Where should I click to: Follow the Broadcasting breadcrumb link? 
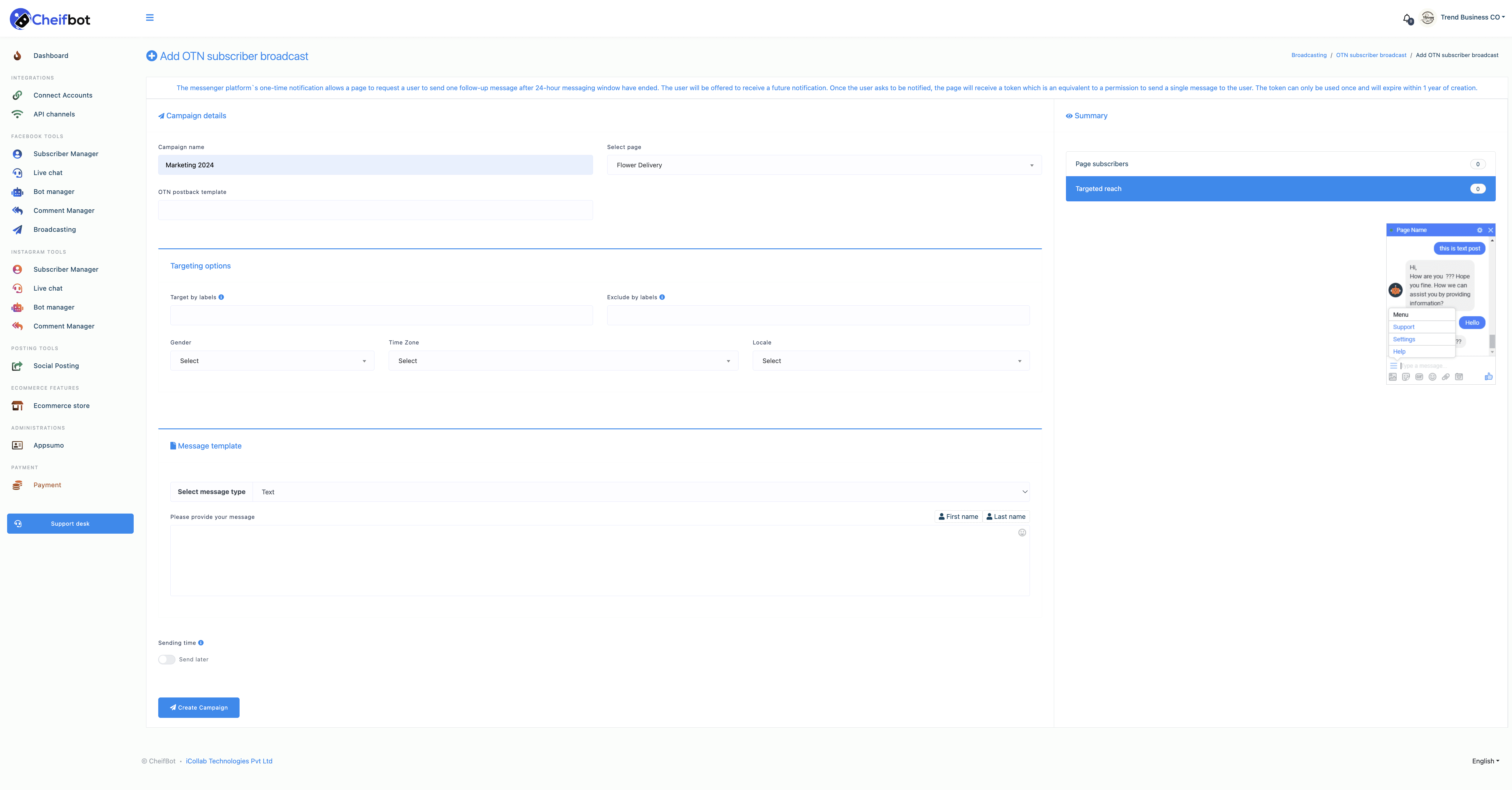(x=1309, y=55)
